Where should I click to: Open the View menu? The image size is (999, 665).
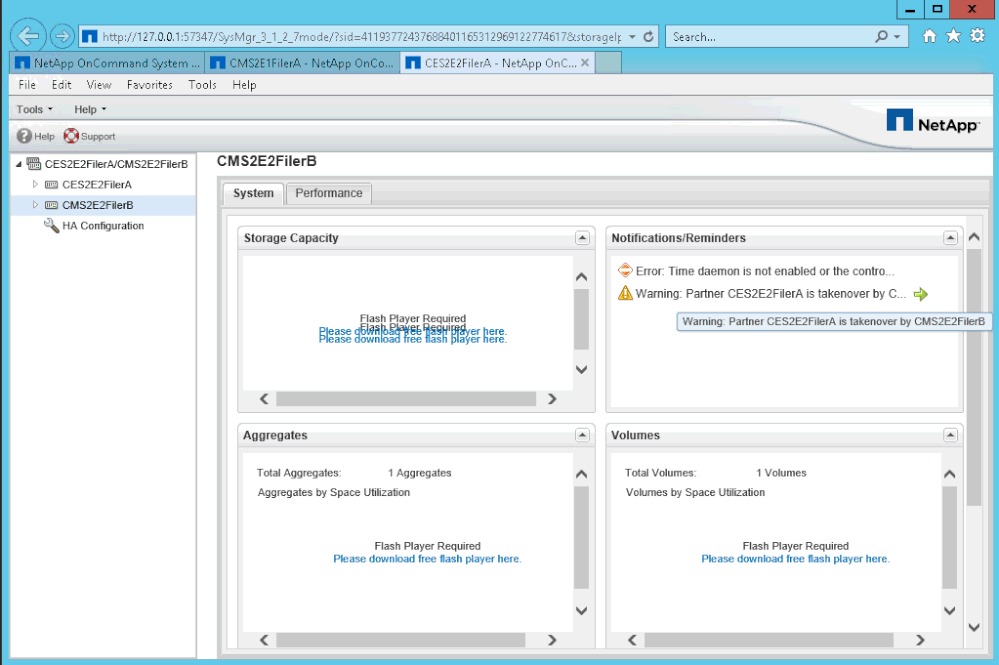[99, 85]
